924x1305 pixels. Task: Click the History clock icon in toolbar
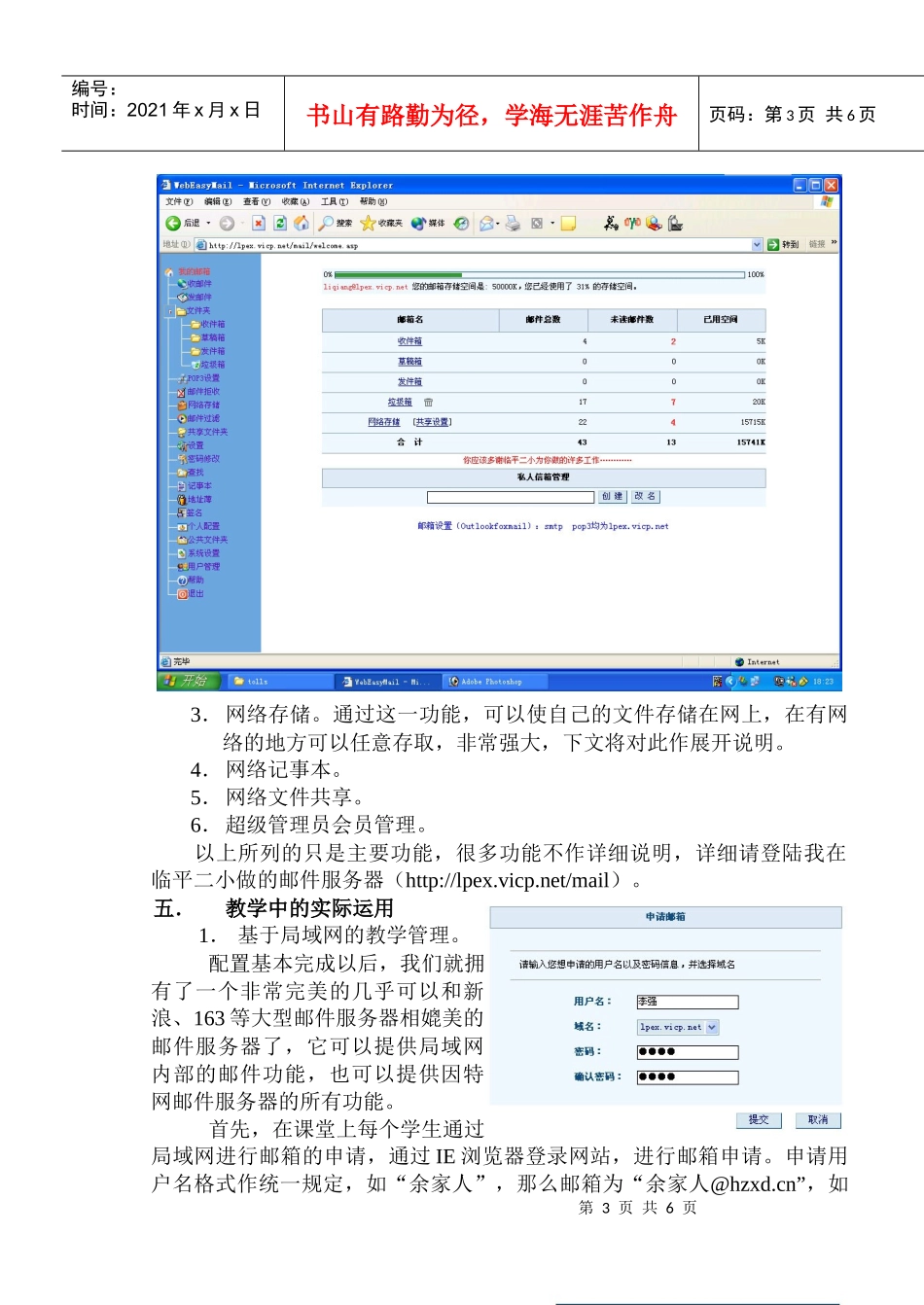click(x=461, y=224)
